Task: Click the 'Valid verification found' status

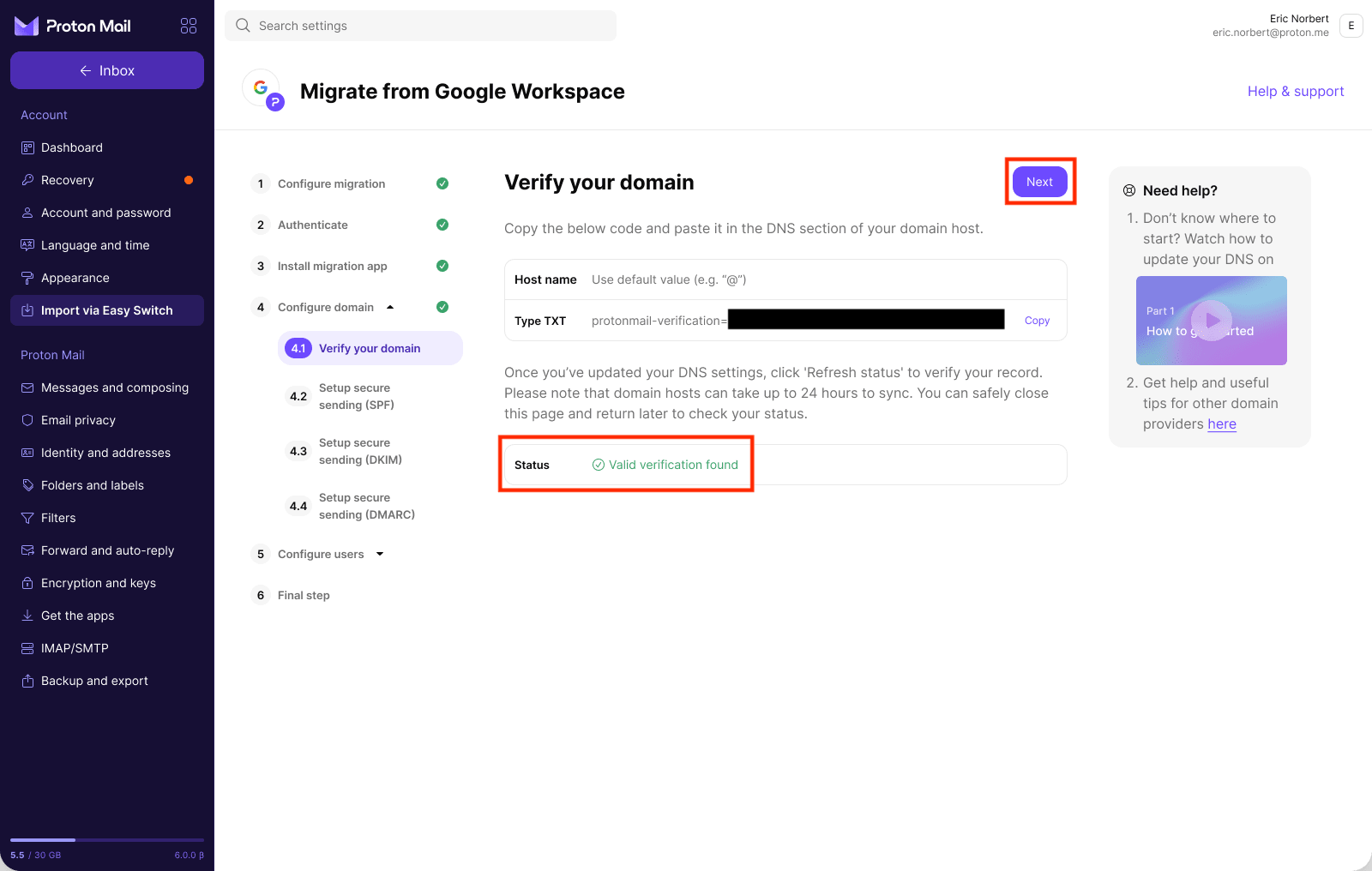Action: [x=665, y=465]
